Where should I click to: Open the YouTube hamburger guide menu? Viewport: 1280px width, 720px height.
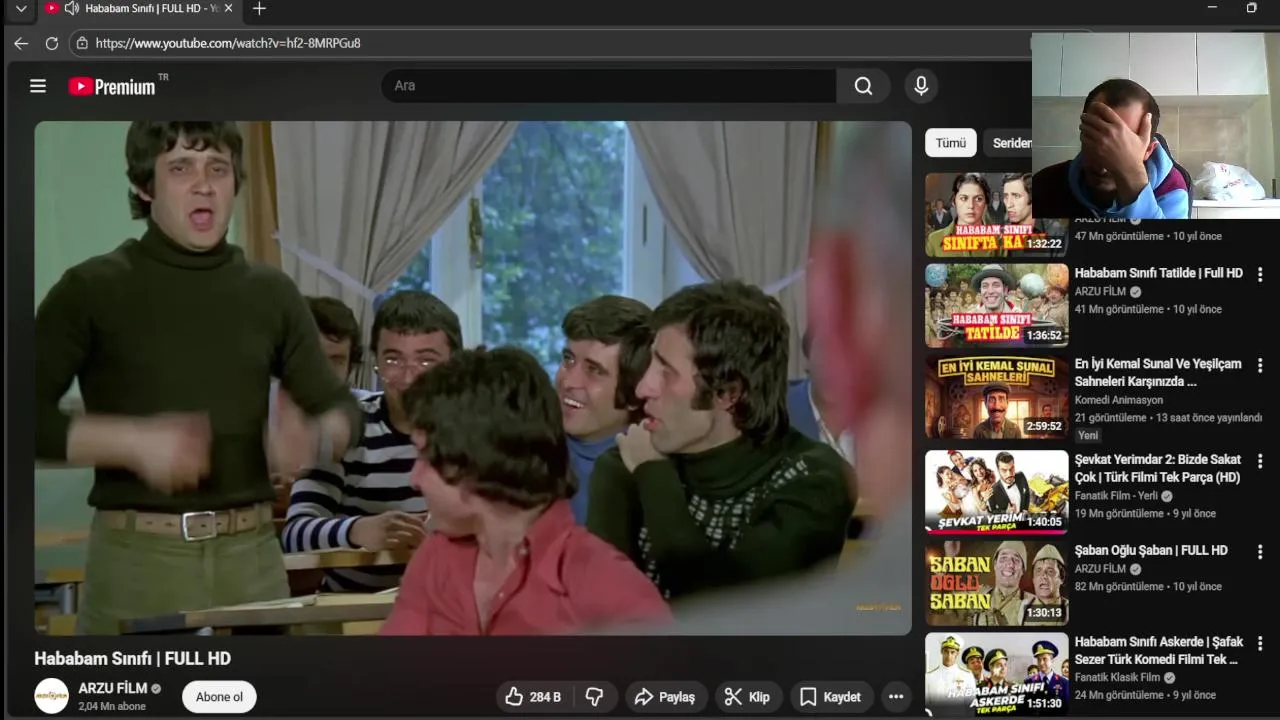coord(38,86)
